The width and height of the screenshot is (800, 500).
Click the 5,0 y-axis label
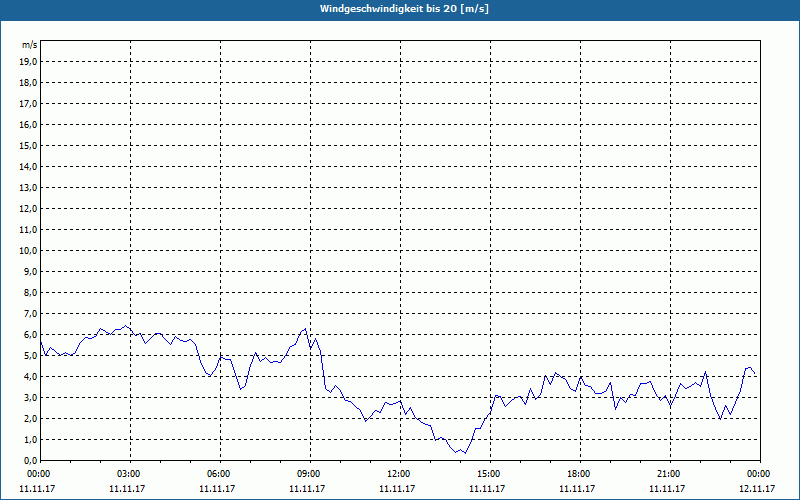click(x=30, y=355)
